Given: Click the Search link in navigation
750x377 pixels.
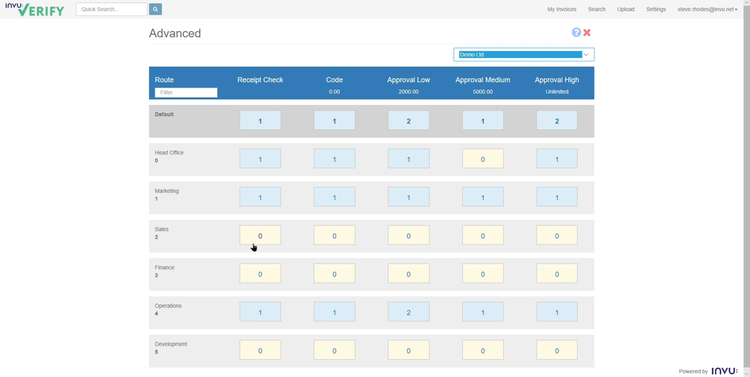Looking at the screenshot, I should pos(596,9).
